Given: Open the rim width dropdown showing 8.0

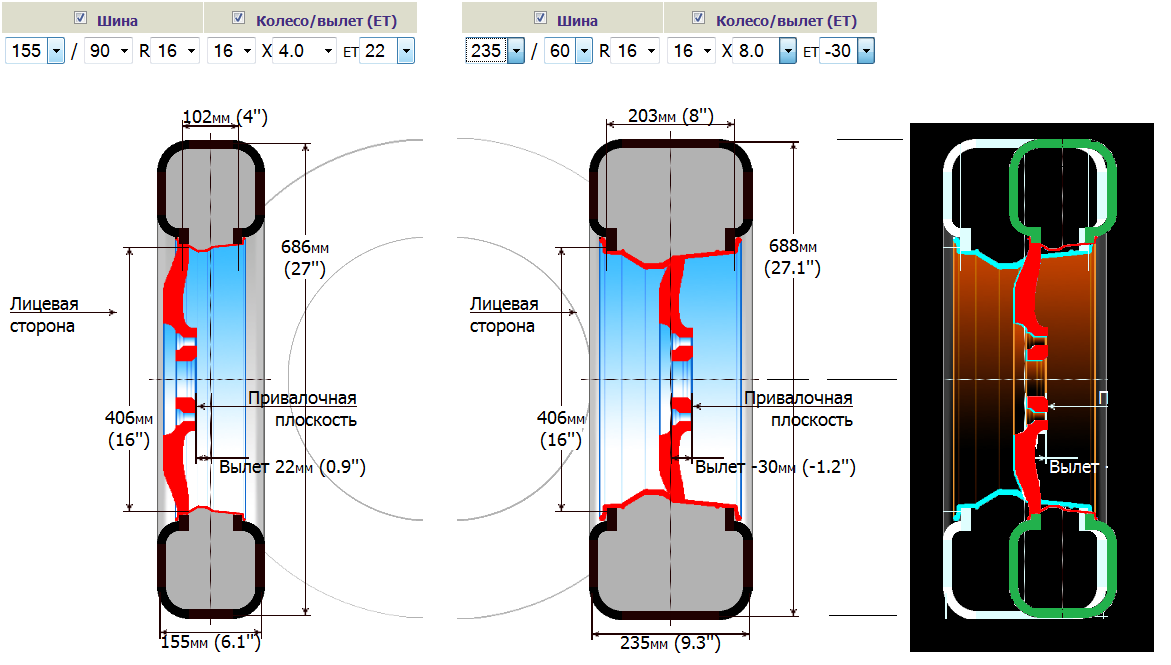Looking at the screenshot, I should pyautogui.click(x=765, y=51).
